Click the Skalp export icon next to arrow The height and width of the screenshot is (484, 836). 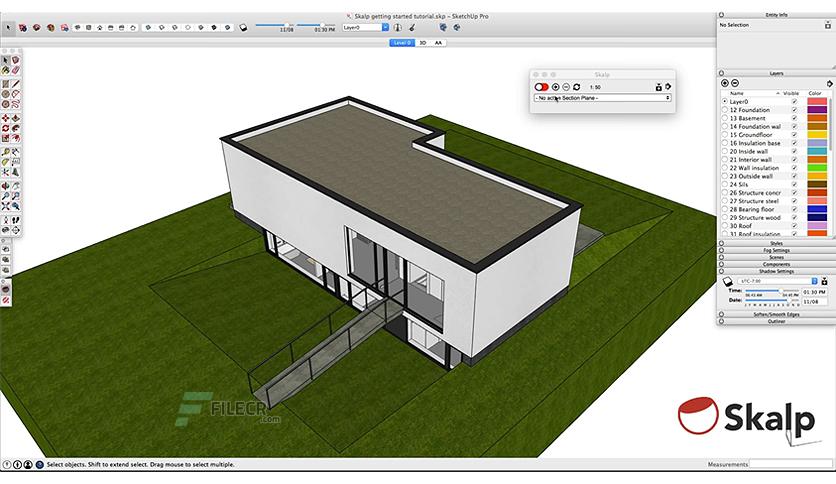click(658, 87)
